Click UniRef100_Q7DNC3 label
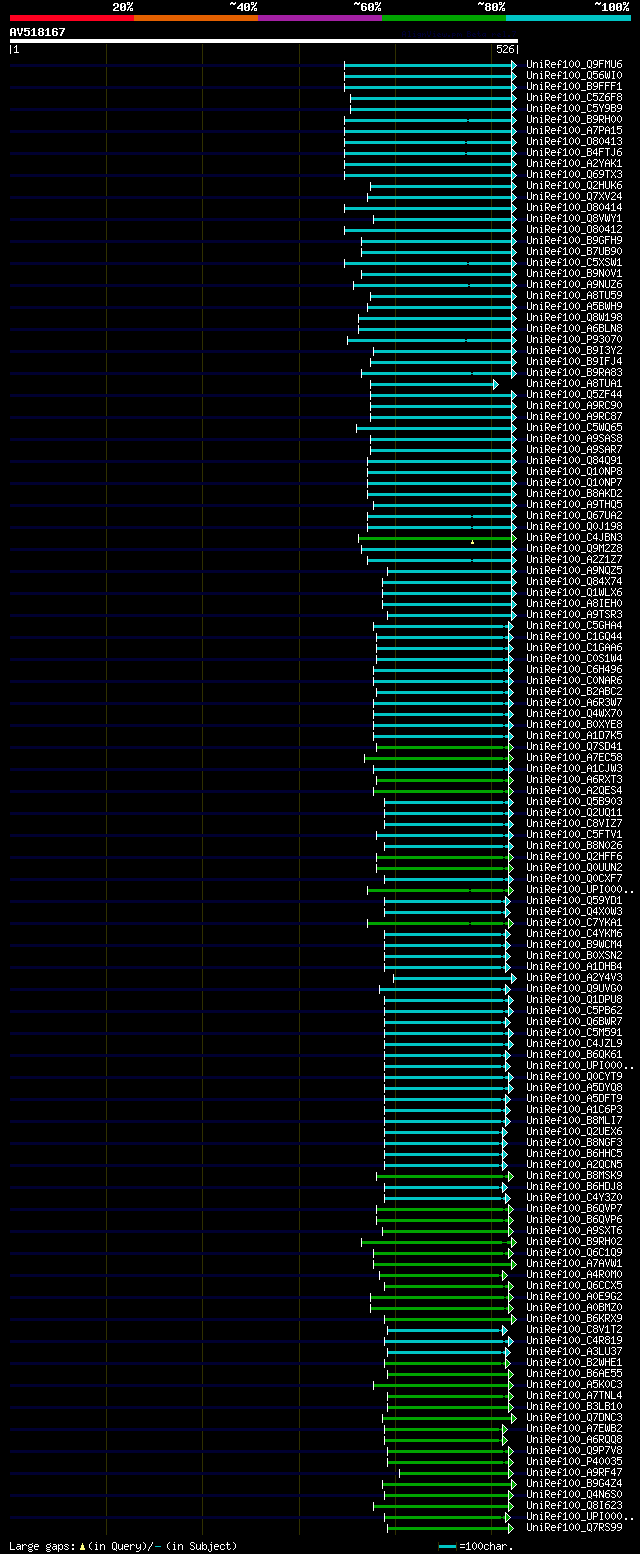The image size is (640, 1554). [574, 1418]
